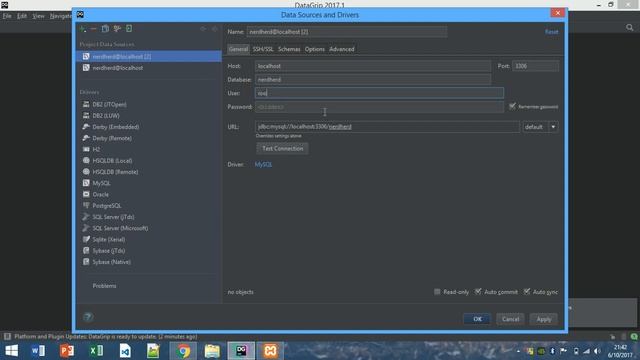The height and width of the screenshot is (360, 640).
Task: Click the Host input field
Action: (373, 66)
